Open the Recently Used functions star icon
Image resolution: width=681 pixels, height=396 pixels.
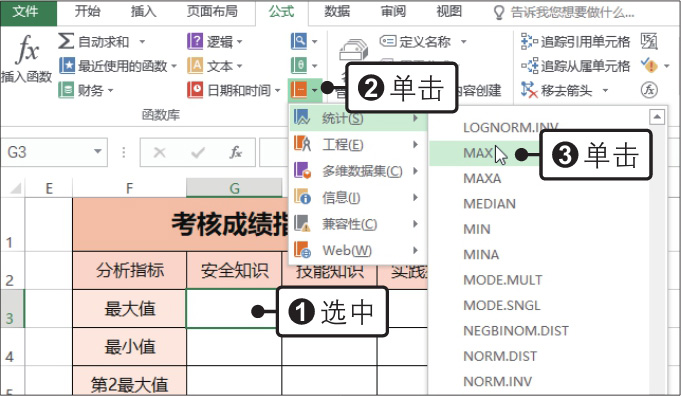[x=67, y=66]
